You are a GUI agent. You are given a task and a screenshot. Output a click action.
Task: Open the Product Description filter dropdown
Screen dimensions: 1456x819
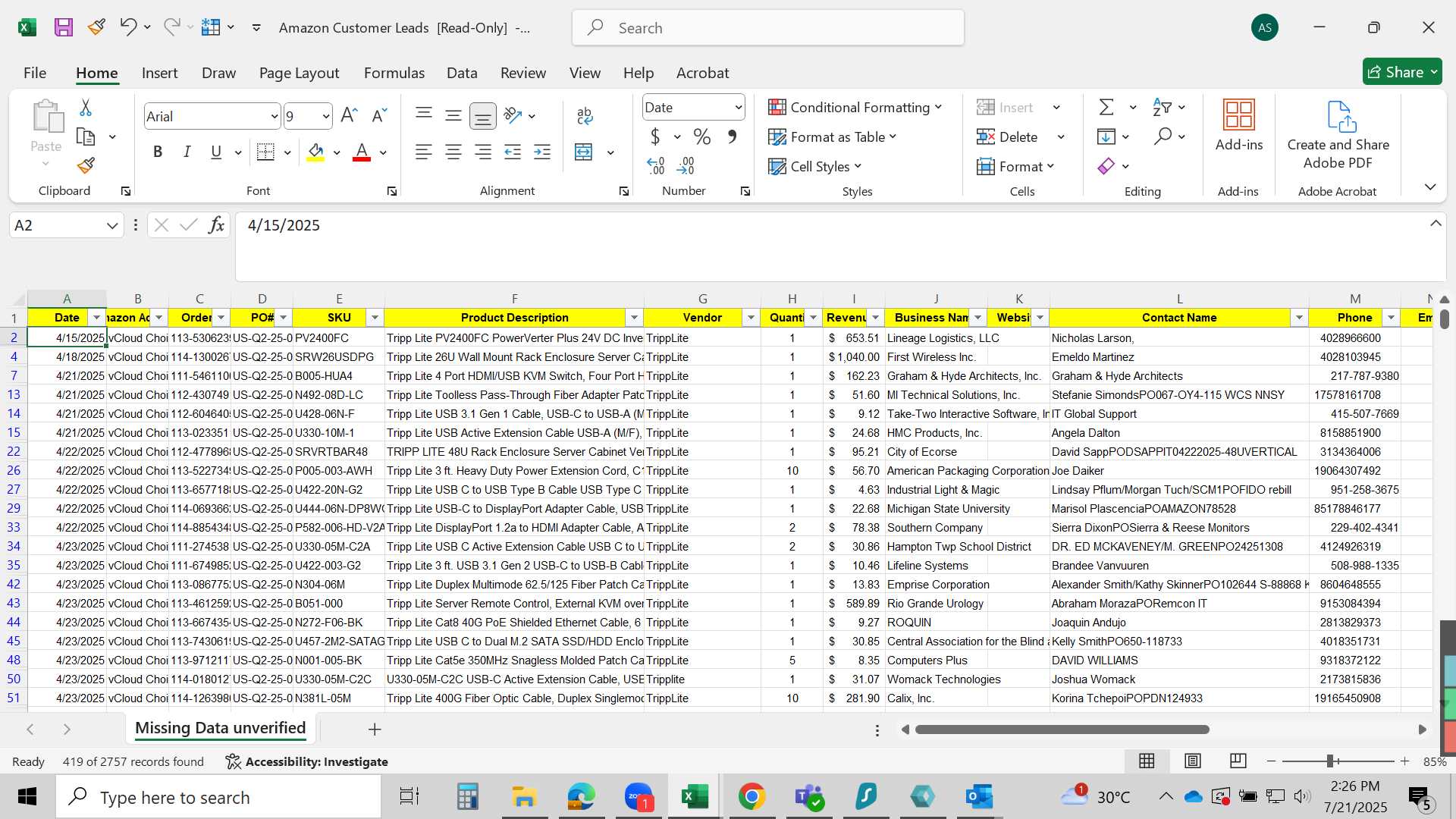(x=634, y=318)
